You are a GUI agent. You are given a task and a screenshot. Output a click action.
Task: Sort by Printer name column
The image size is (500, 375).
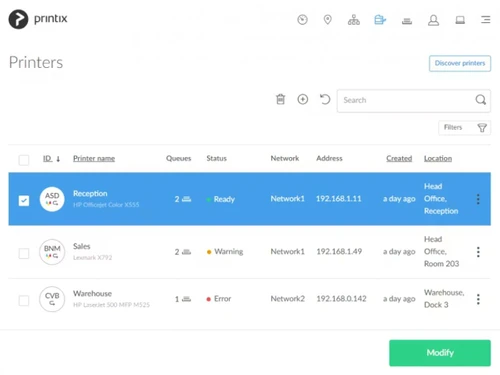94,158
